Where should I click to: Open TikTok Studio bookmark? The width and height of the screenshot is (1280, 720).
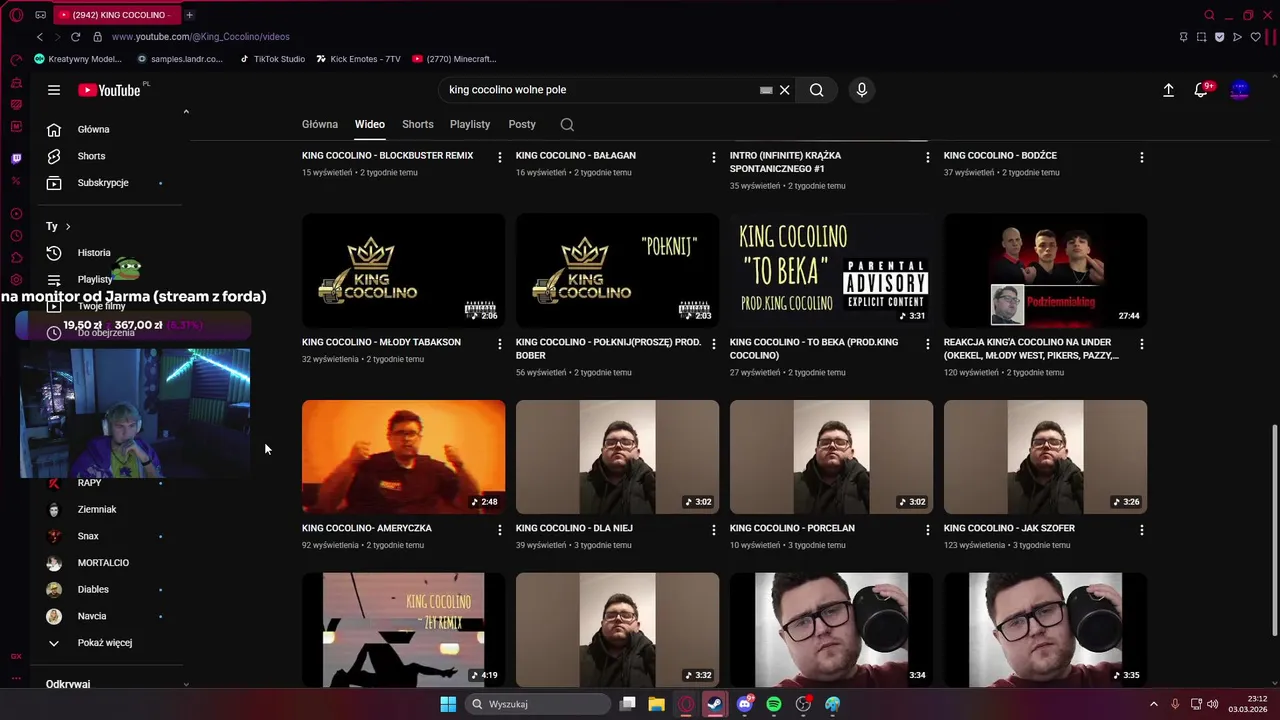point(272,59)
